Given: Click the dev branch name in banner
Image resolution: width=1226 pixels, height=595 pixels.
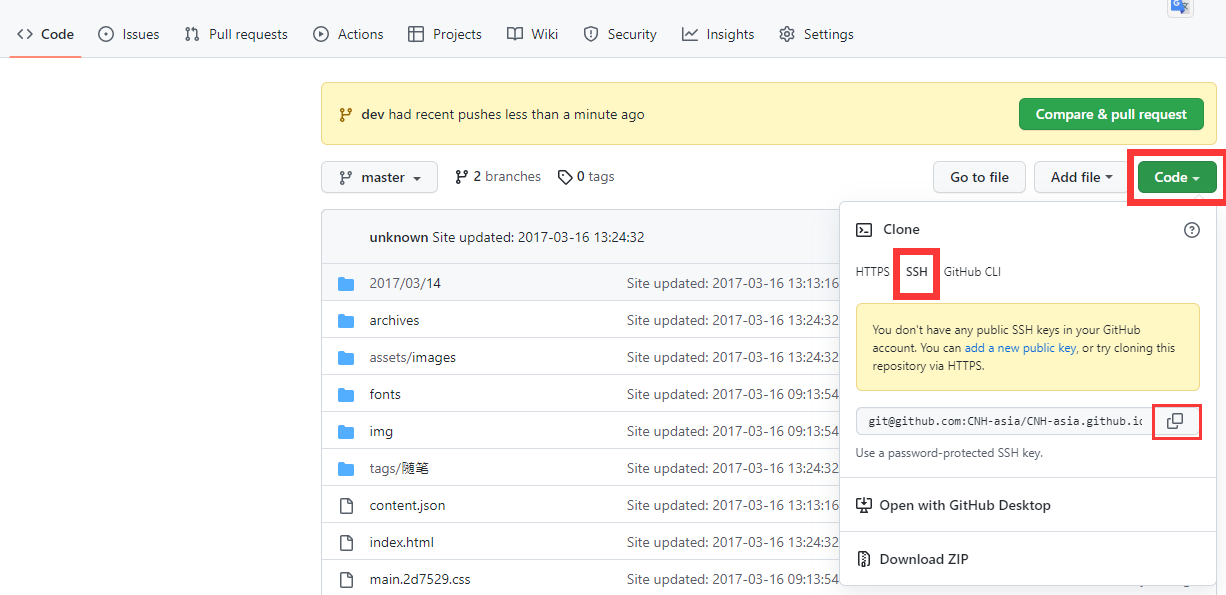Looking at the screenshot, I should (x=373, y=114).
